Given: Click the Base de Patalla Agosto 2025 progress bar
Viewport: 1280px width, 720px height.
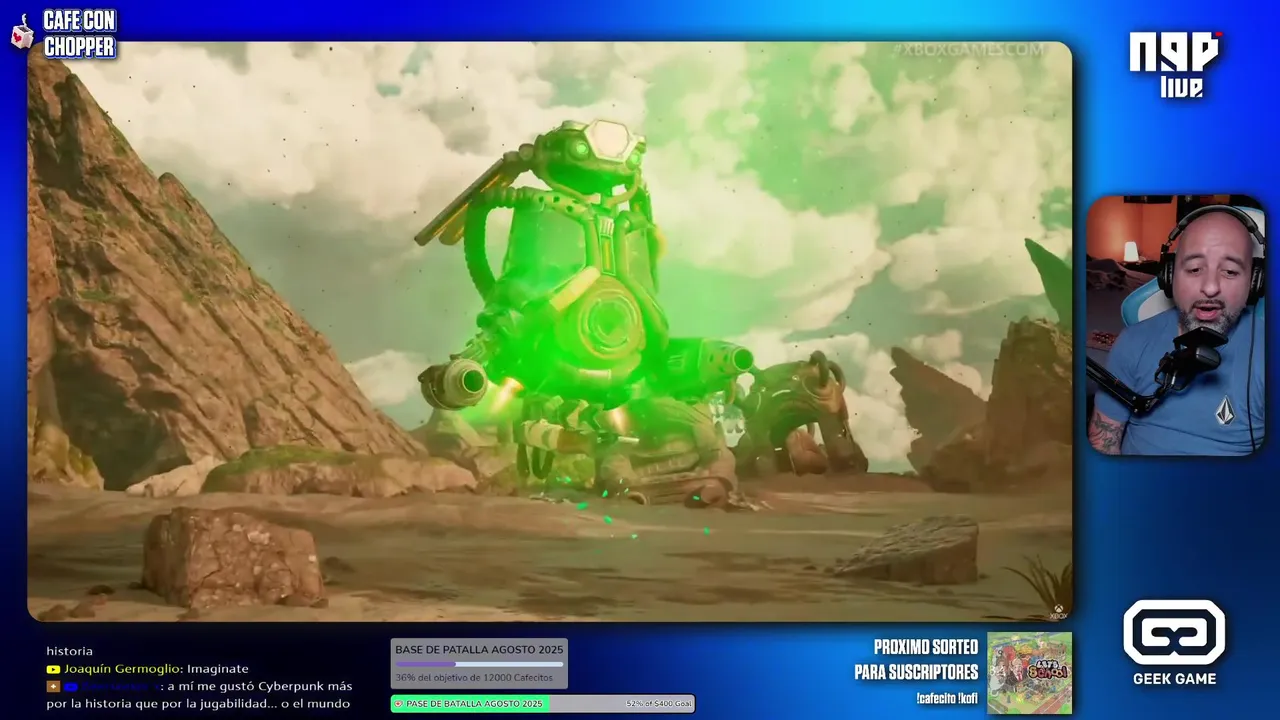Looking at the screenshot, I should pyautogui.click(x=479, y=664).
